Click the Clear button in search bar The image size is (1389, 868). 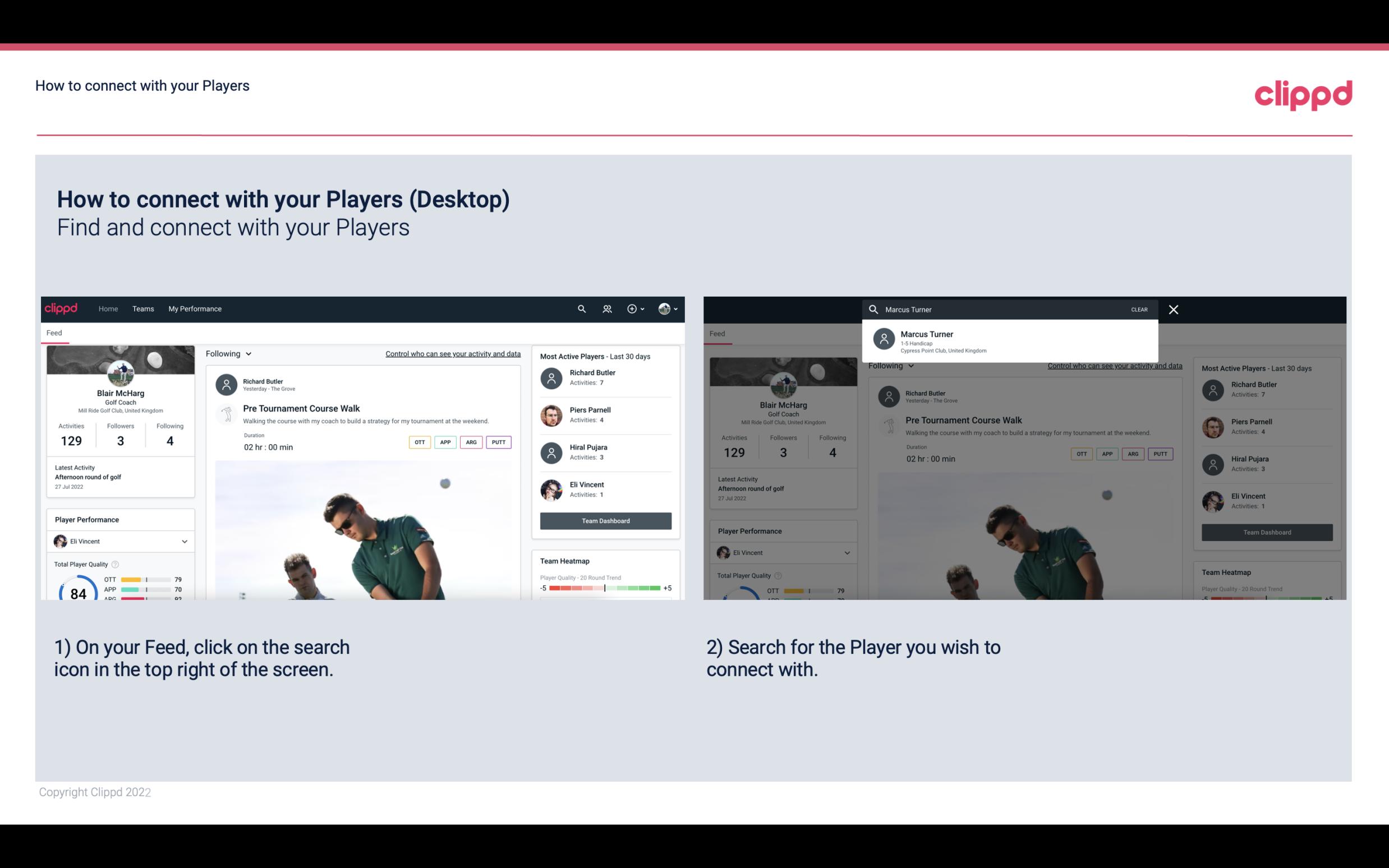tap(1139, 309)
